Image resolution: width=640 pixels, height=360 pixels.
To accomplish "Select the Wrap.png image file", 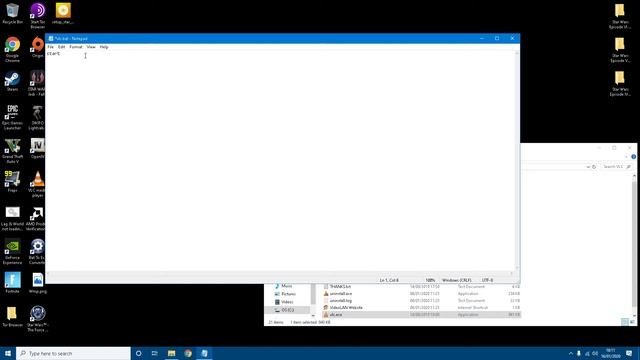I will point(38,282).
